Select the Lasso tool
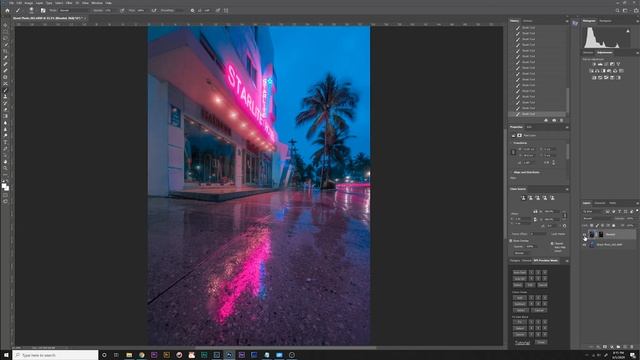 coord(5,38)
